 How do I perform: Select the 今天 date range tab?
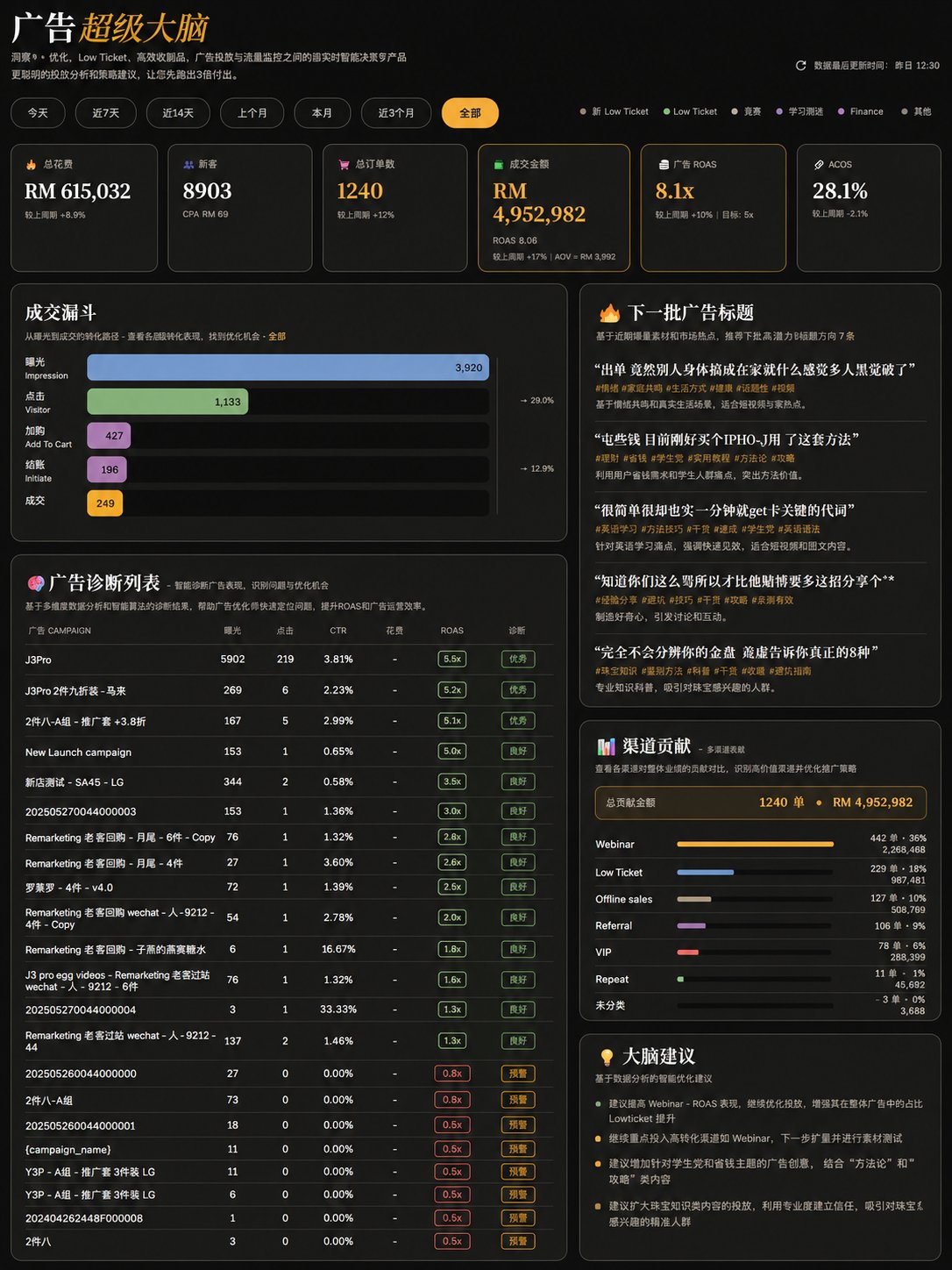[38, 113]
